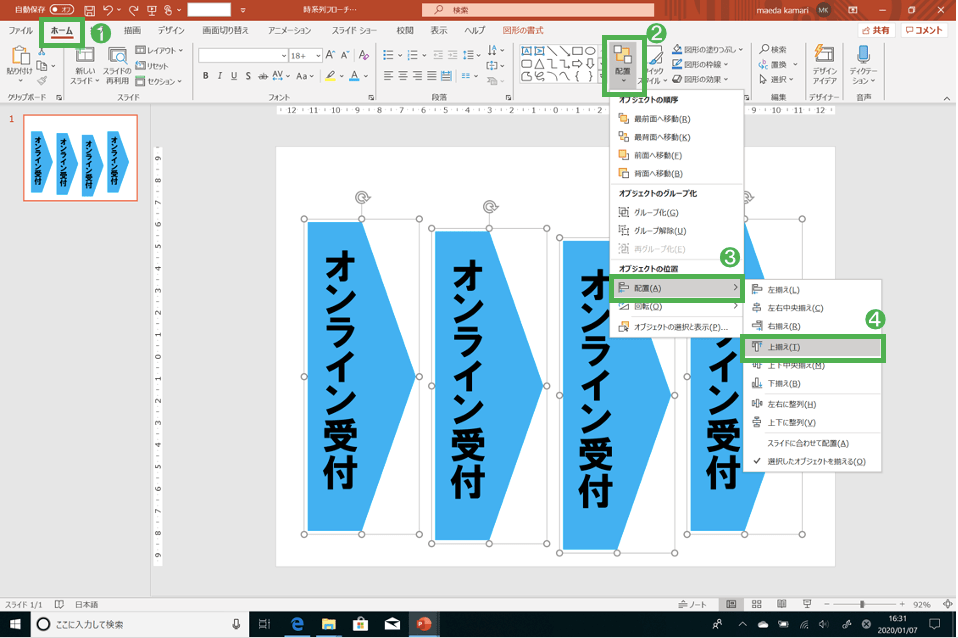Click the 配置 (Arrange) button
Viewport: 958px width, 638px height.
[623, 65]
